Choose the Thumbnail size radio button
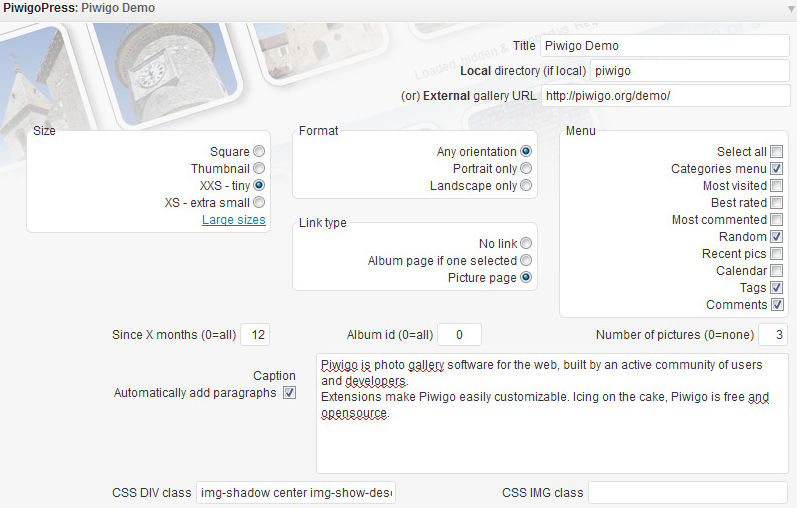 [259, 169]
